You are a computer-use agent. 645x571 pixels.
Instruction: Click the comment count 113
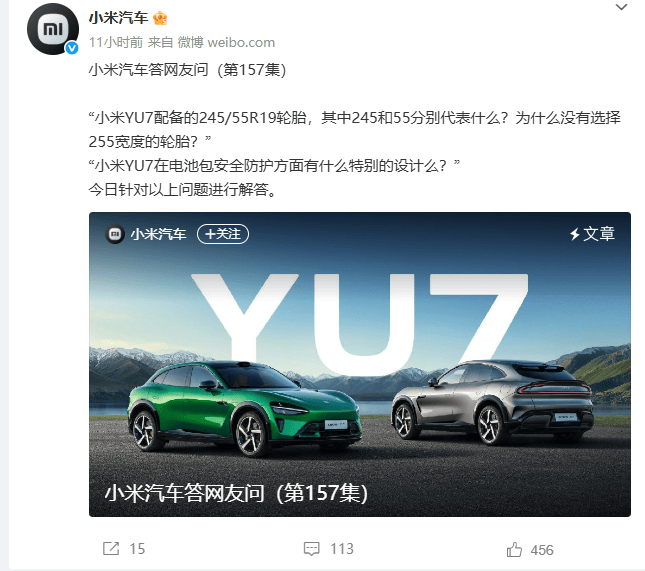(x=342, y=549)
